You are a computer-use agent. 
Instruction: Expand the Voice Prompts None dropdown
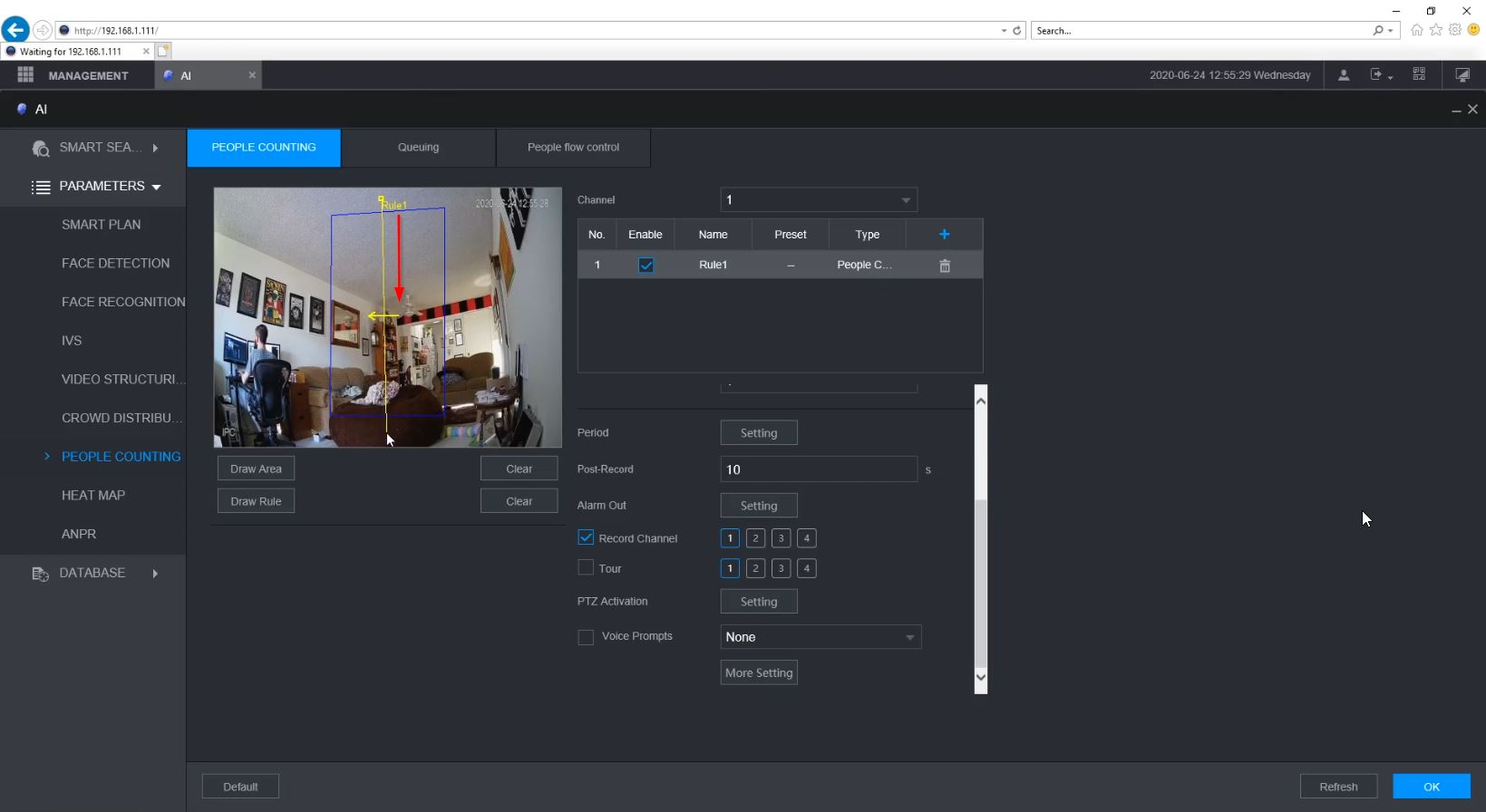[820, 637]
